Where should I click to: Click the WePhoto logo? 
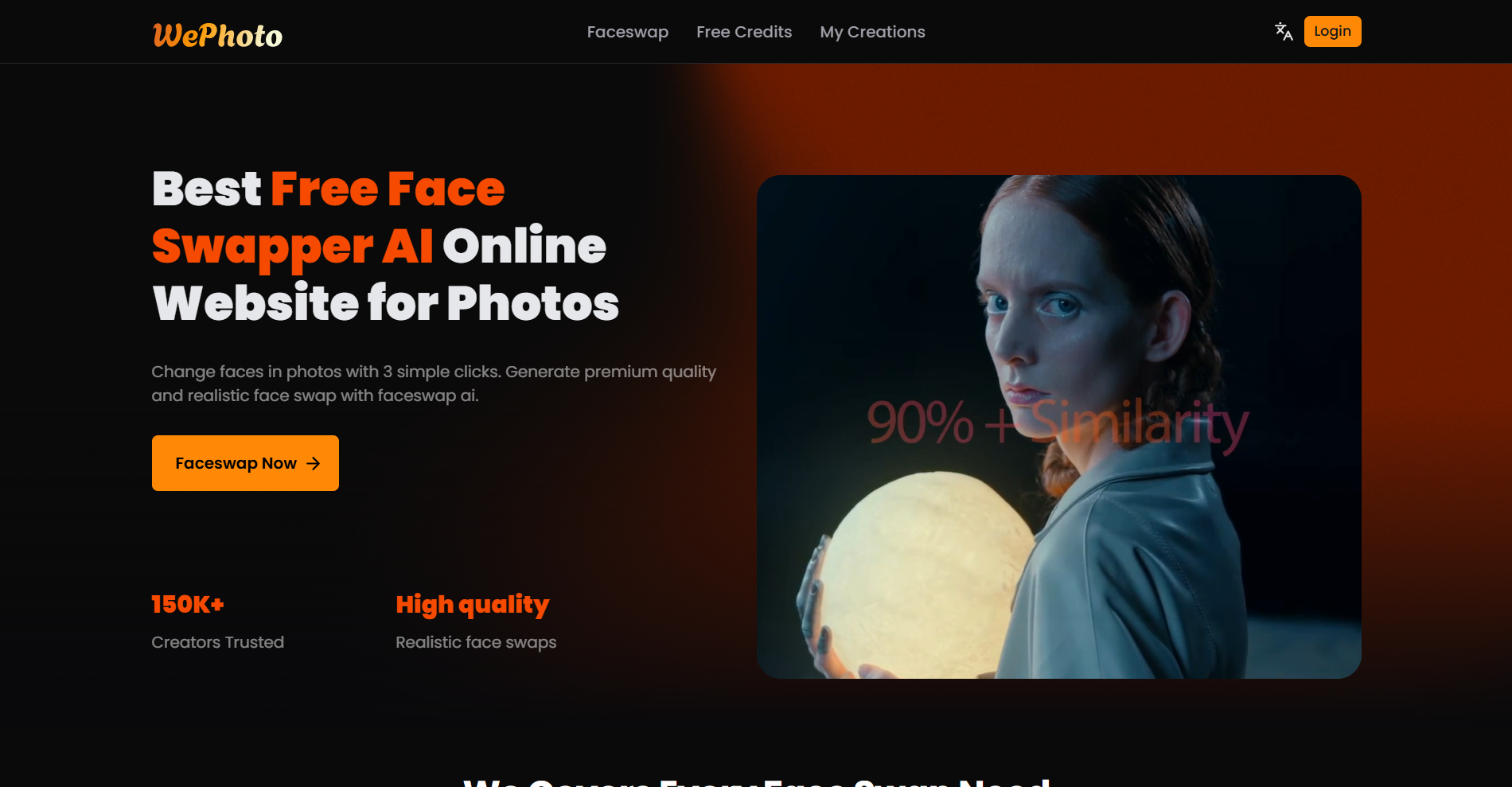216,33
